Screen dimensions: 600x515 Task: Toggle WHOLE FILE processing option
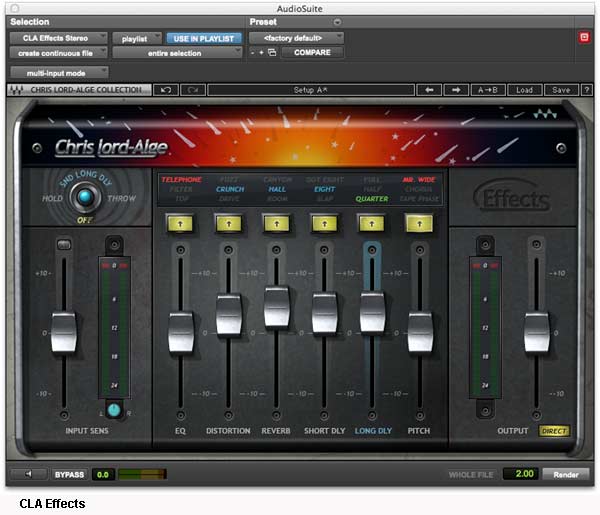click(x=471, y=474)
